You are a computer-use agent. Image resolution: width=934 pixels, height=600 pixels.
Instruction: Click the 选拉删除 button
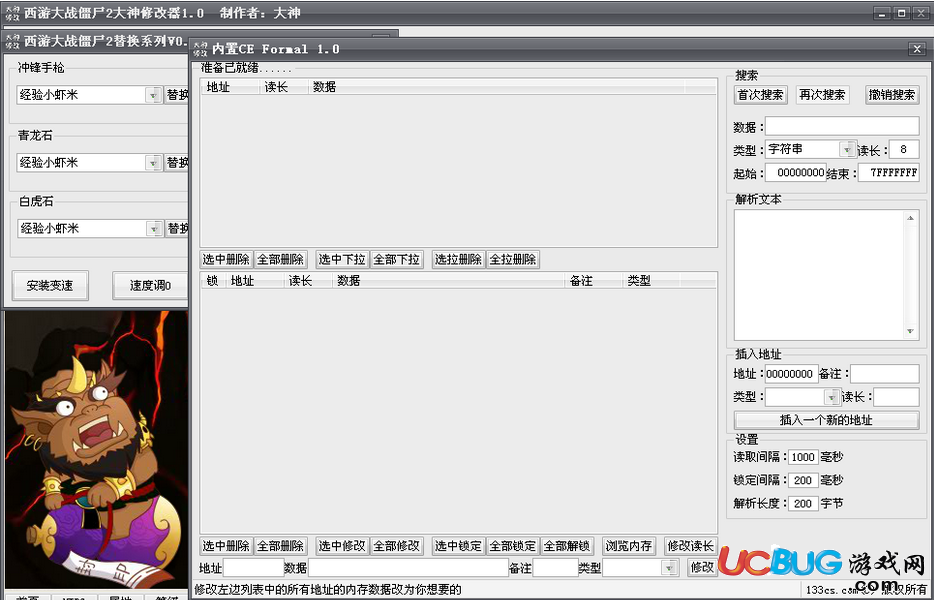click(x=458, y=260)
